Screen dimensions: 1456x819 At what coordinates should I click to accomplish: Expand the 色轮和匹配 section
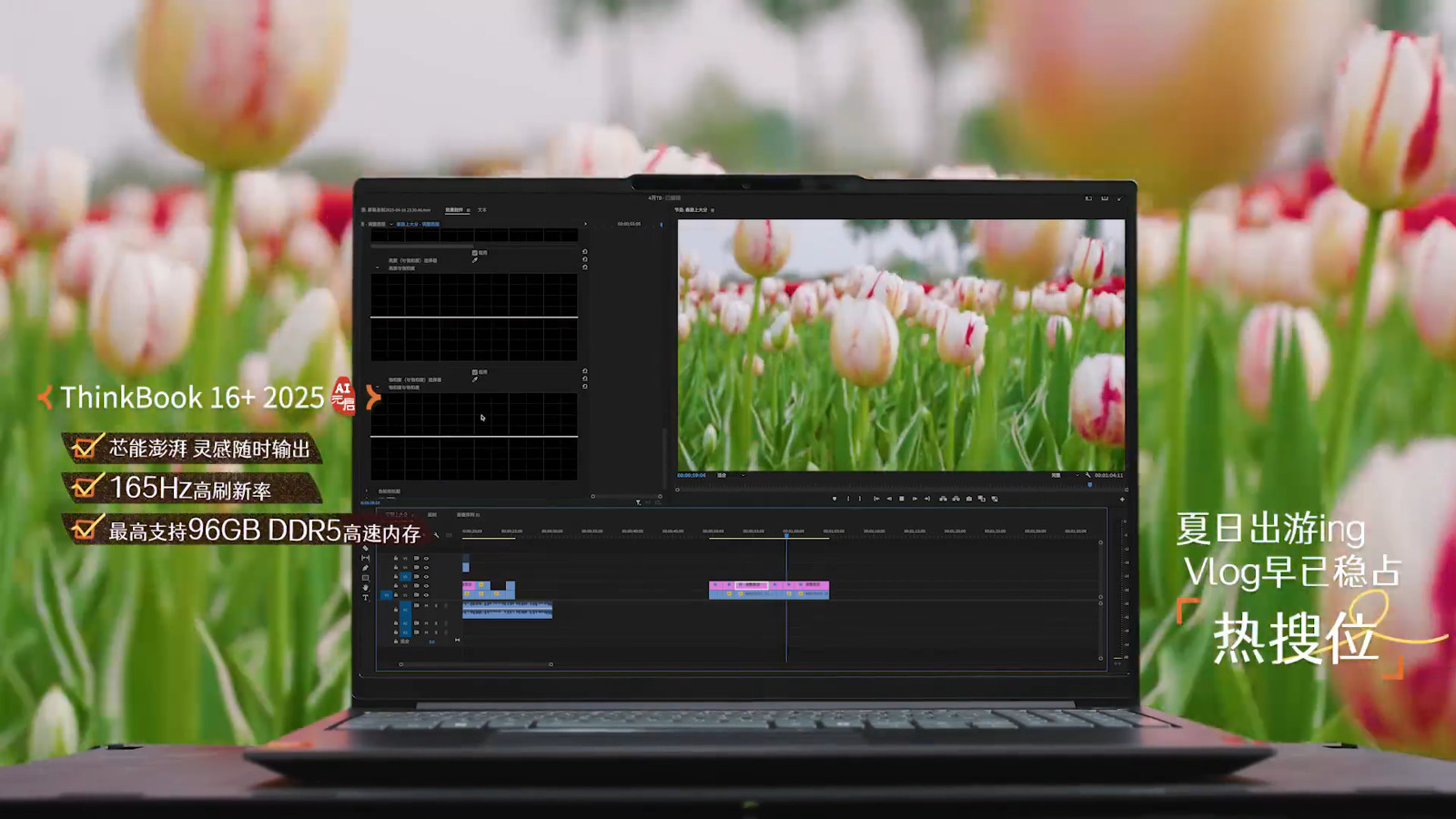tap(367, 490)
